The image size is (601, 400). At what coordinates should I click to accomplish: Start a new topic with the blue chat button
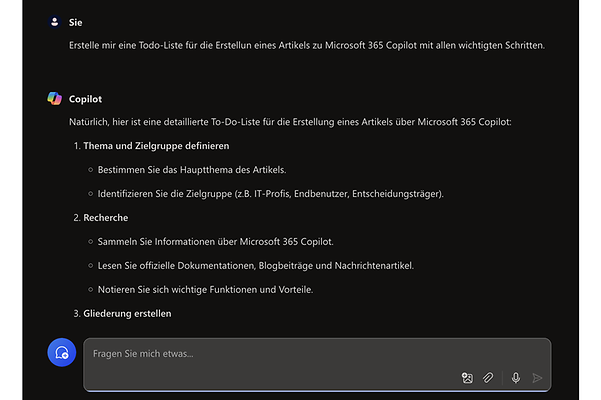[x=62, y=352]
